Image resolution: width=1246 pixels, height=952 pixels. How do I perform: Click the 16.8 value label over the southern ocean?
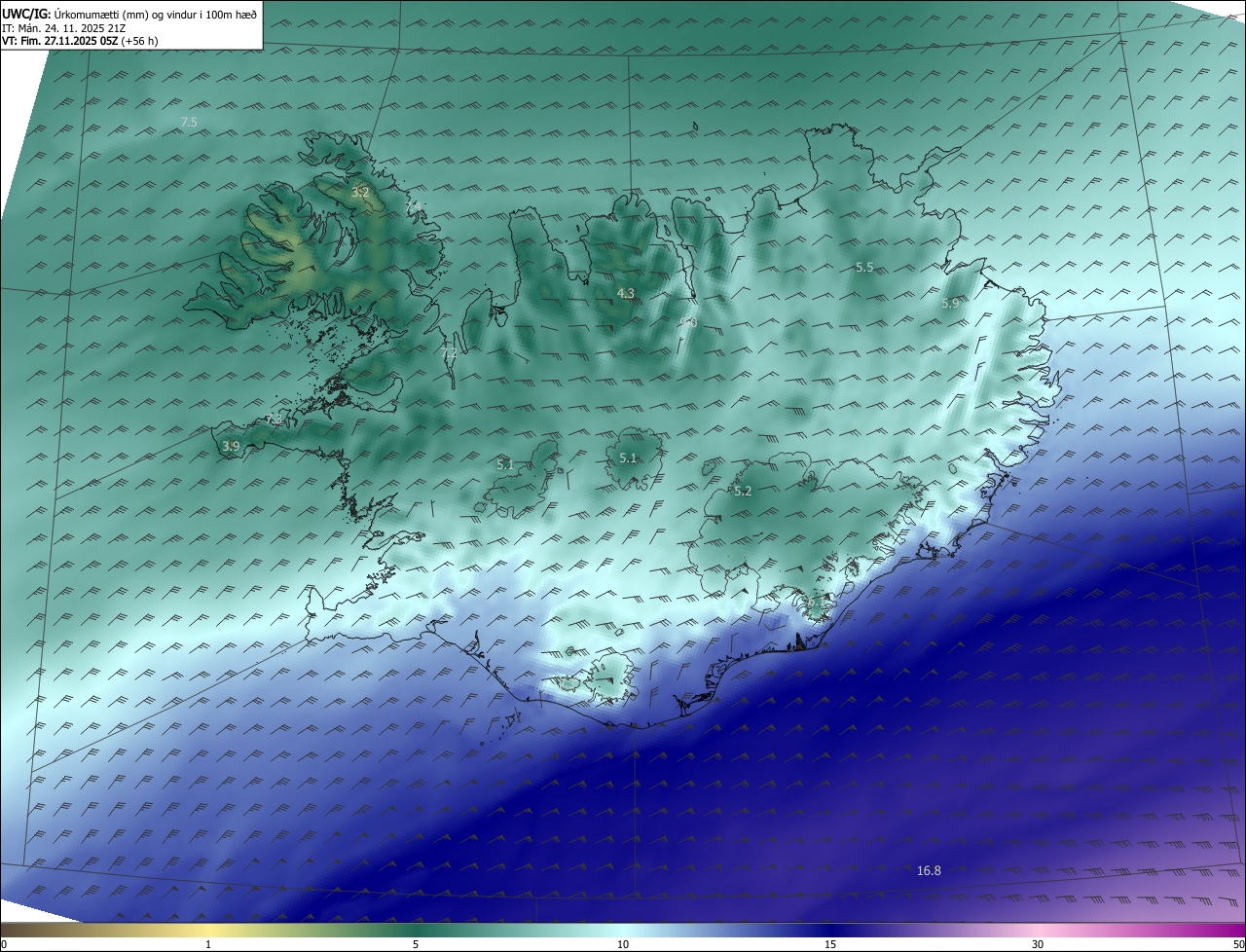click(929, 870)
